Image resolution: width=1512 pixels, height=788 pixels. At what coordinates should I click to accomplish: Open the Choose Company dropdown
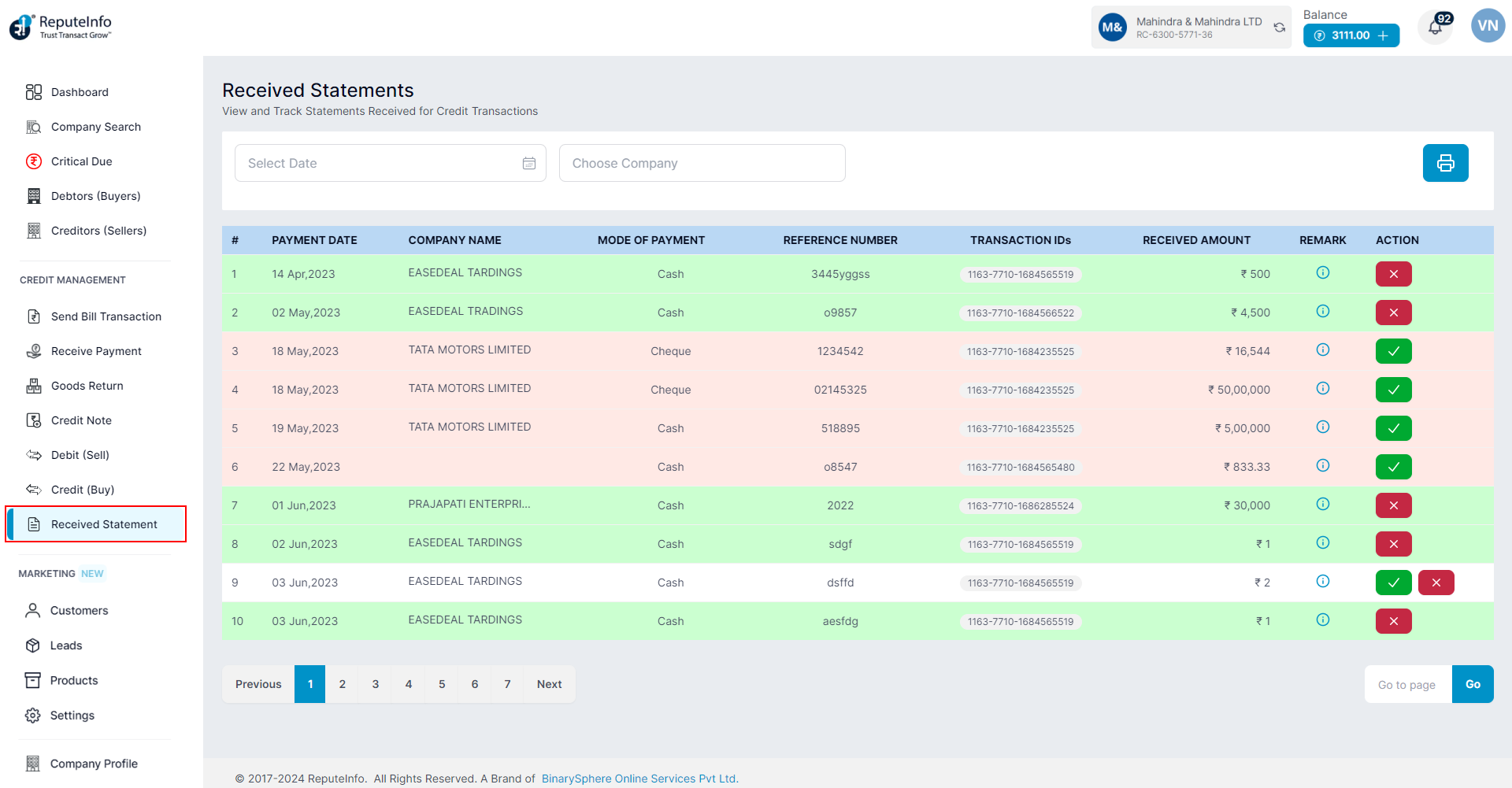(x=702, y=163)
